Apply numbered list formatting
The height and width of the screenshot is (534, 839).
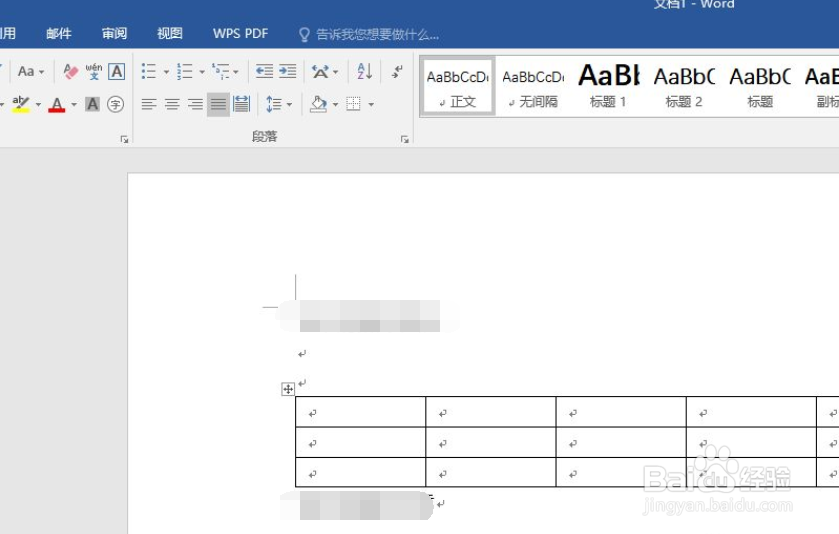185,71
